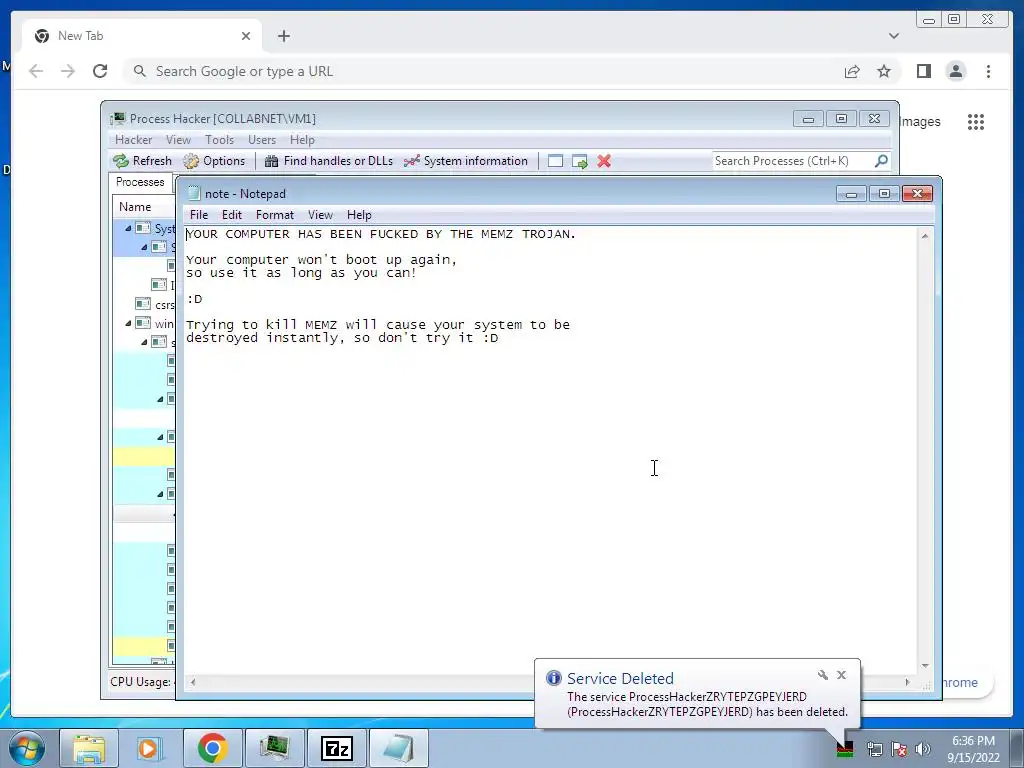Click the find window toolbar icon in Process Hacker
The height and width of the screenshot is (768, 1024).
[x=555, y=161]
